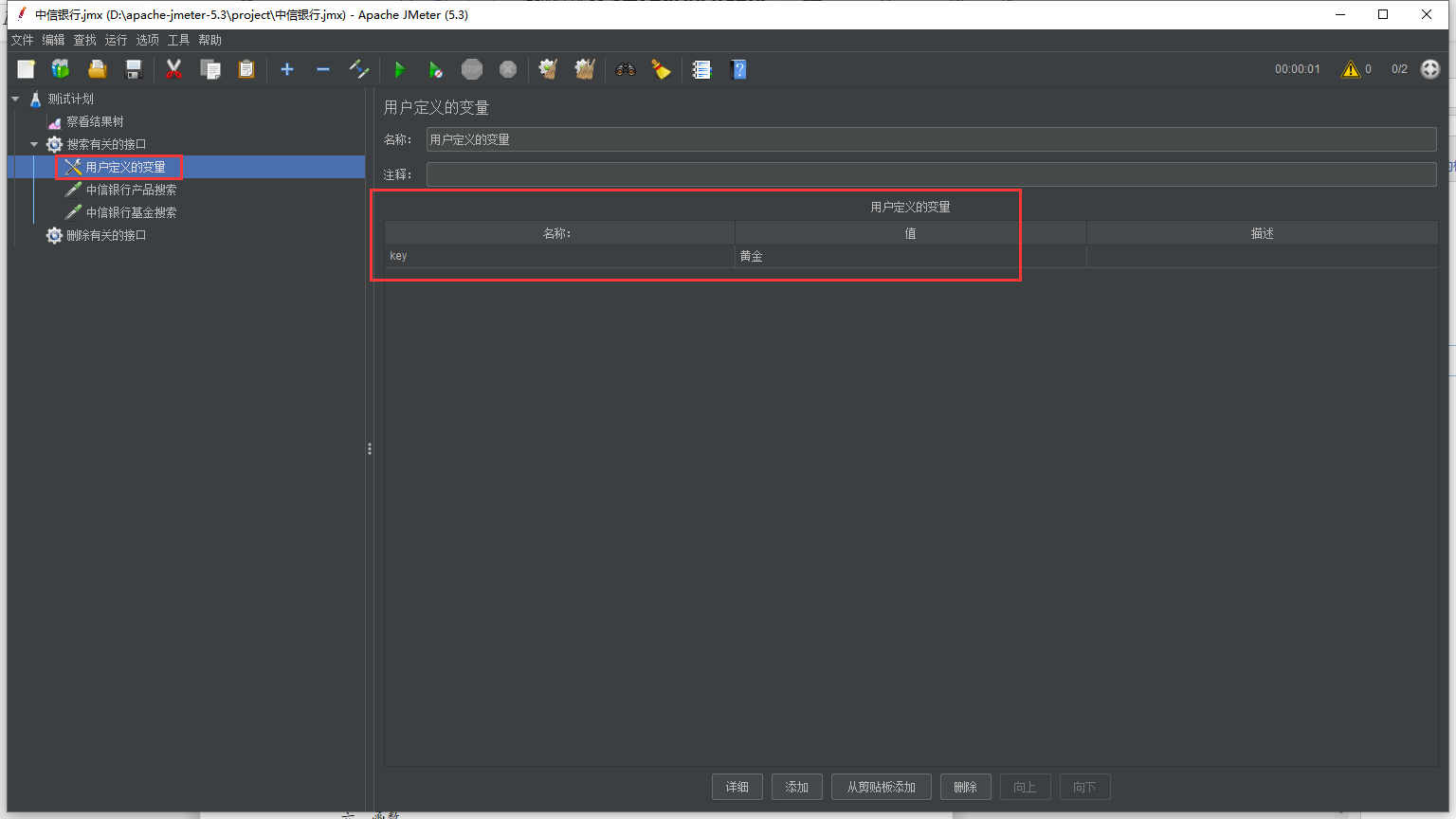Click 从剪贴板添加 button
1456x819 pixels.
tap(882, 787)
